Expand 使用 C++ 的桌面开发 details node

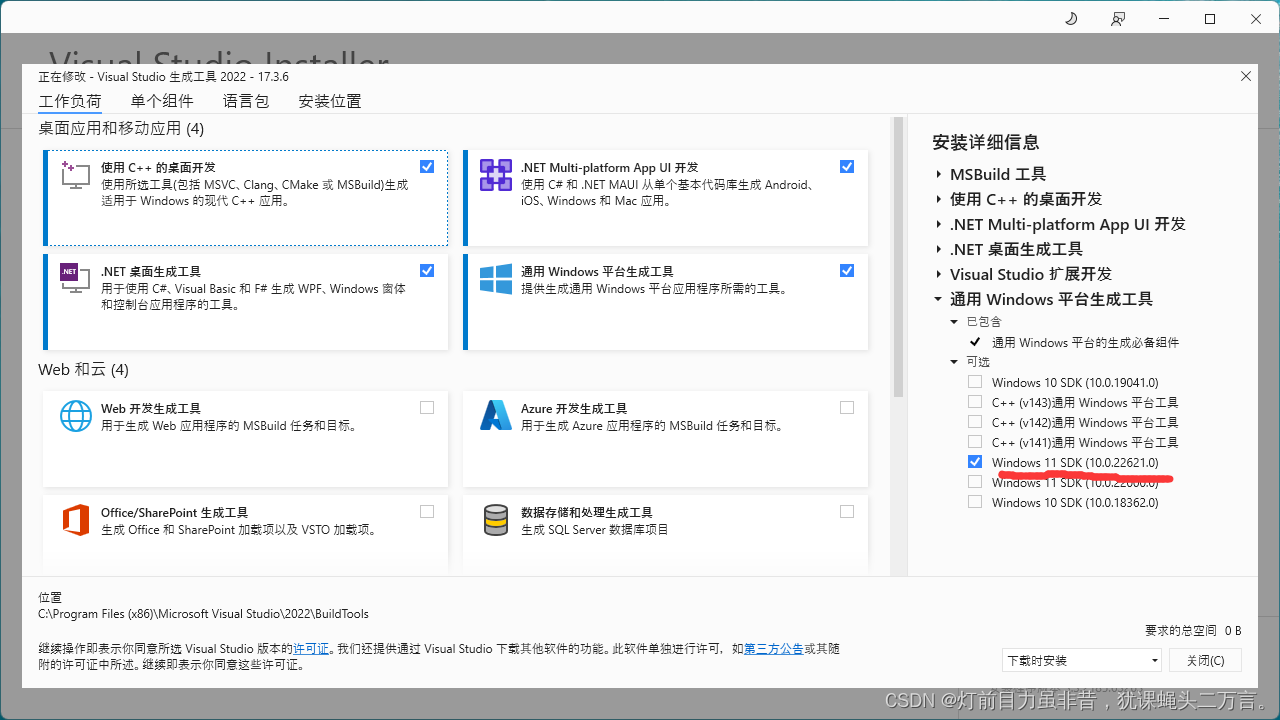click(939, 199)
